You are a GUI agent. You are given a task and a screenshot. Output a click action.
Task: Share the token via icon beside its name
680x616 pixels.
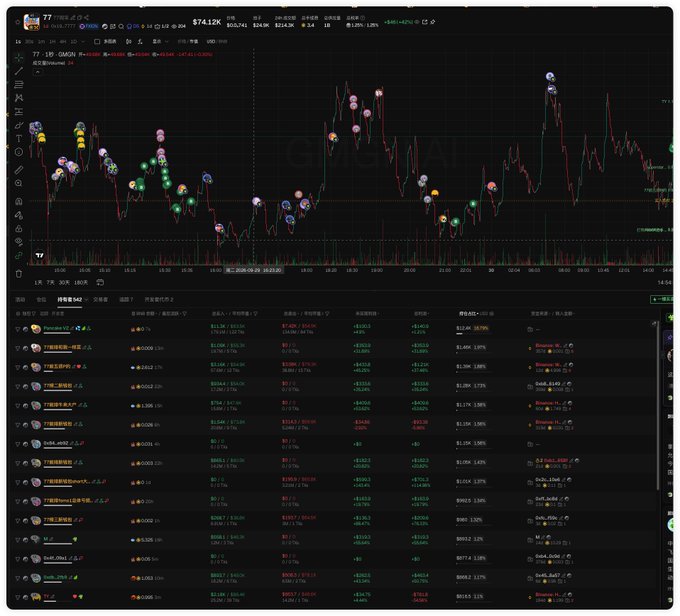tap(86, 17)
